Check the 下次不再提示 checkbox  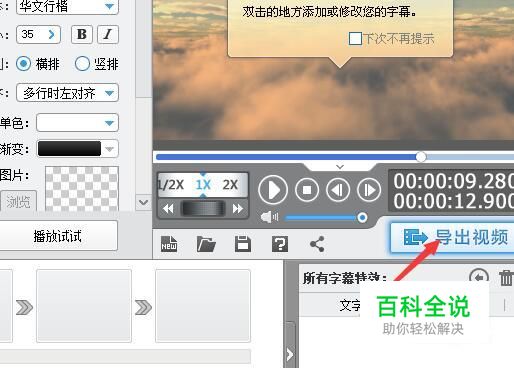(355, 39)
